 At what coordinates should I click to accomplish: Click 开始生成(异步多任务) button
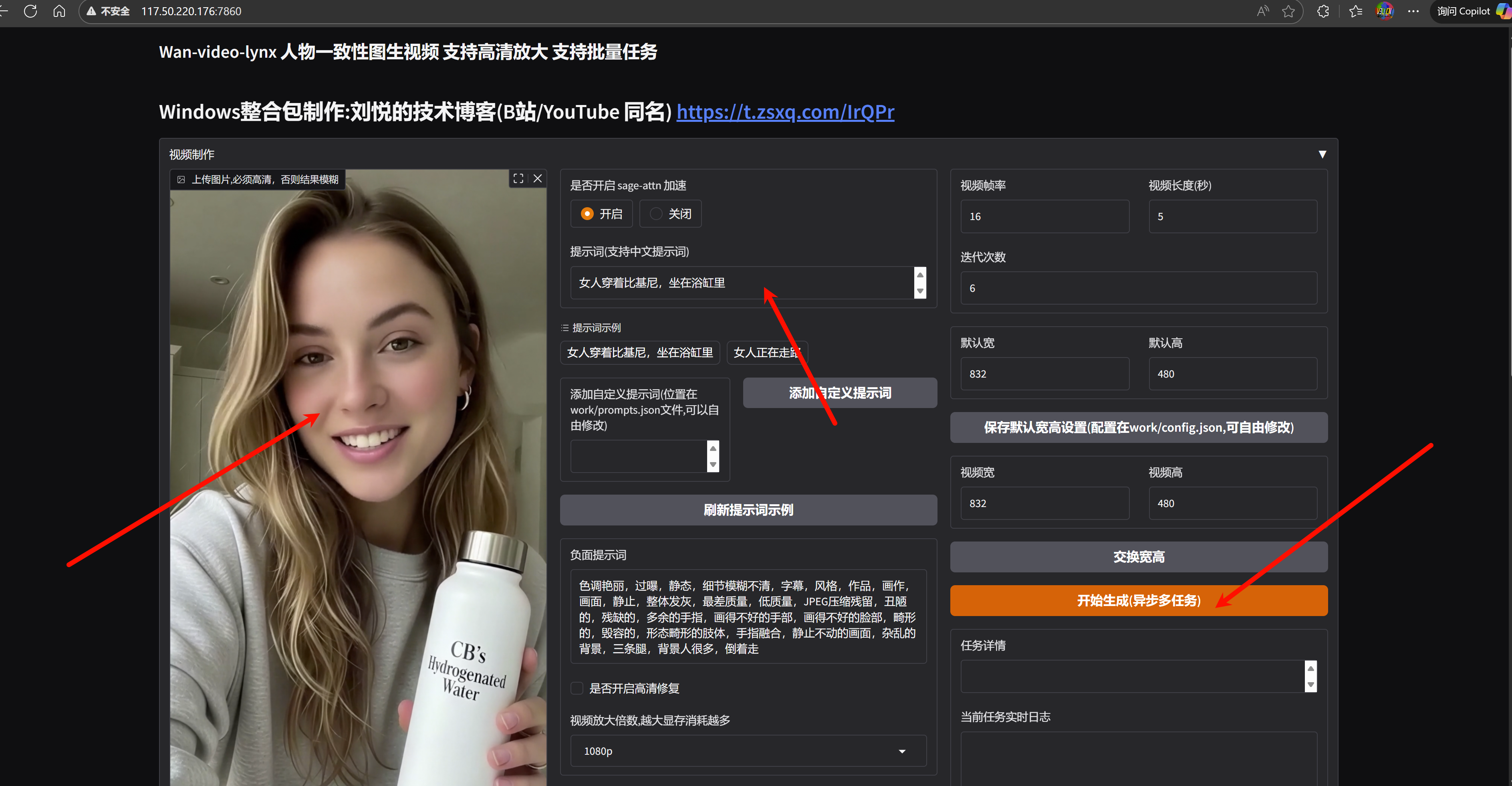tap(1138, 600)
